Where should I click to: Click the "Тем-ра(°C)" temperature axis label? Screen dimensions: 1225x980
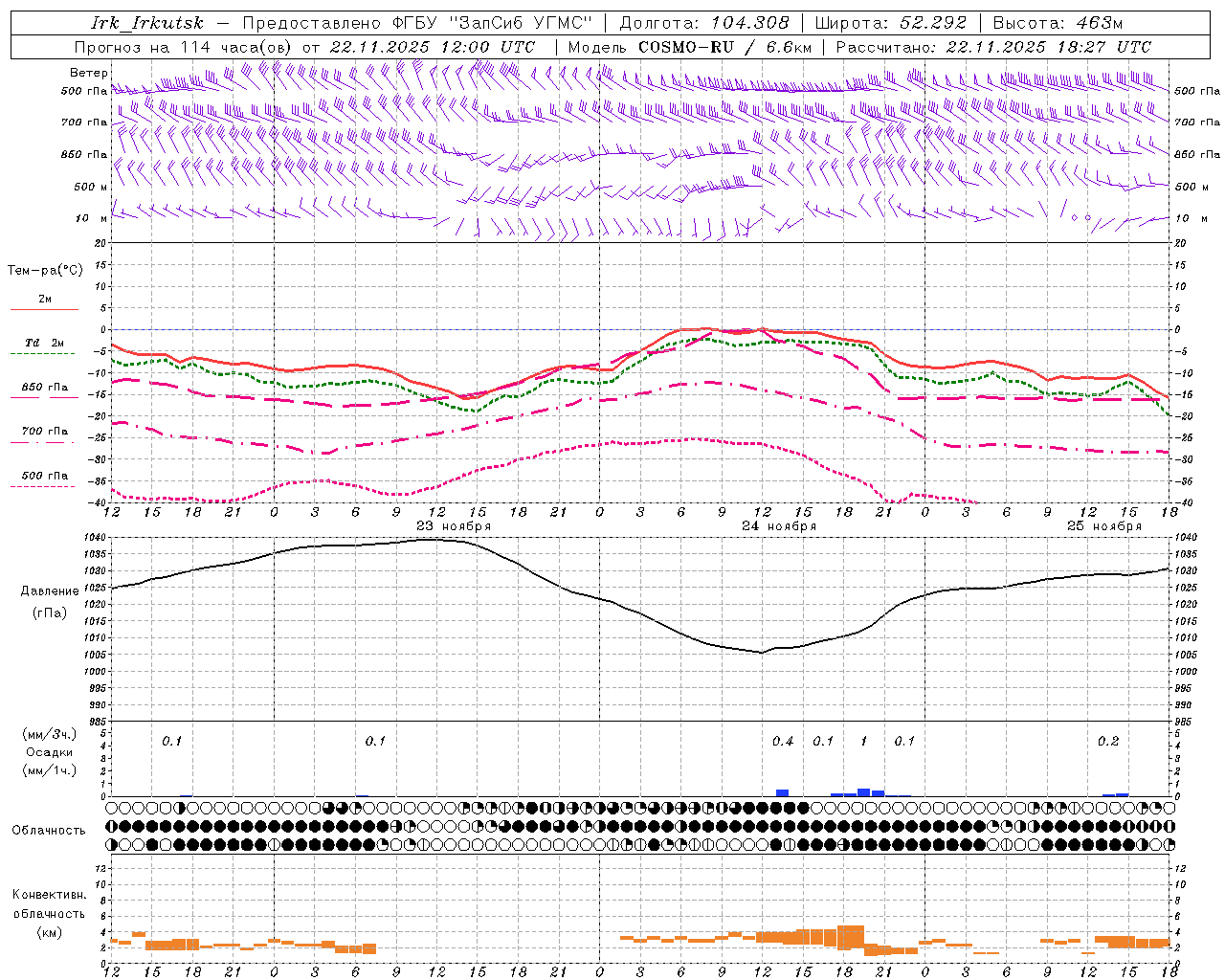45,270
